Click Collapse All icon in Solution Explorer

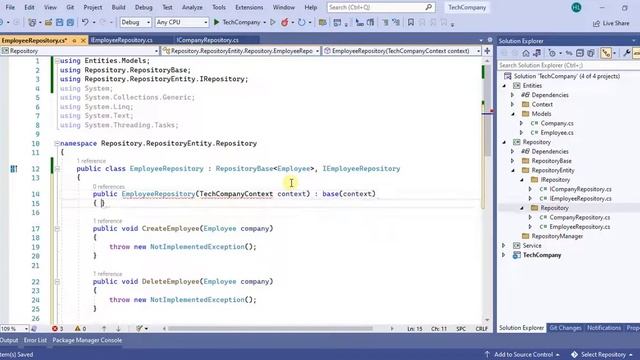[580, 53]
